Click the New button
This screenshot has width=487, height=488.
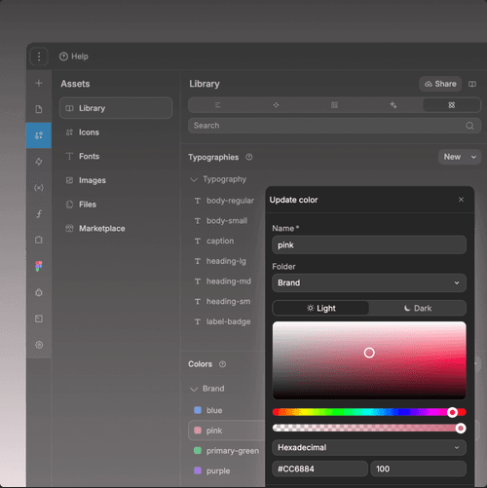[x=459, y=157]
